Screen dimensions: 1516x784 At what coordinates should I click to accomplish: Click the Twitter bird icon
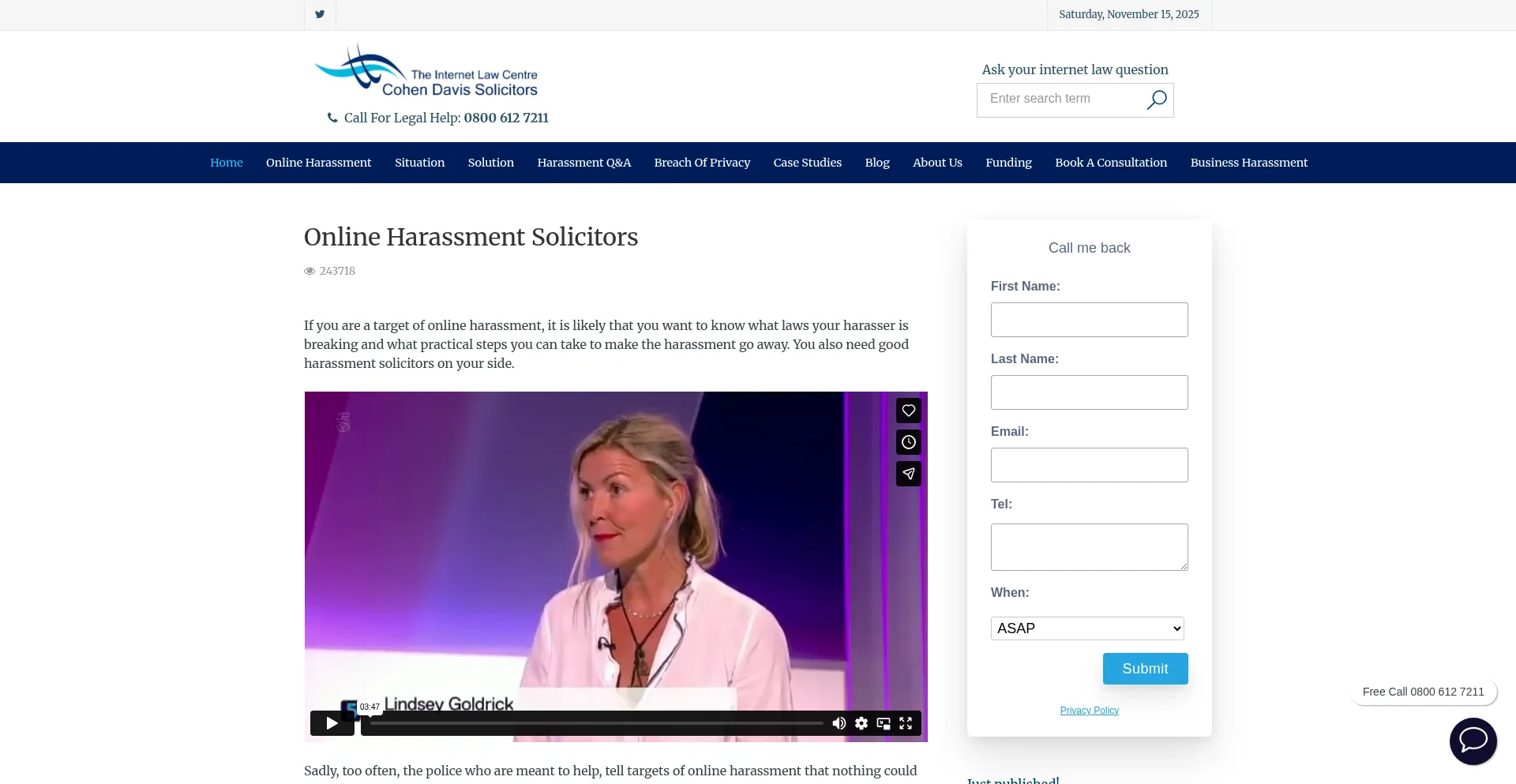pyautogui.click(x=320, y=14)
